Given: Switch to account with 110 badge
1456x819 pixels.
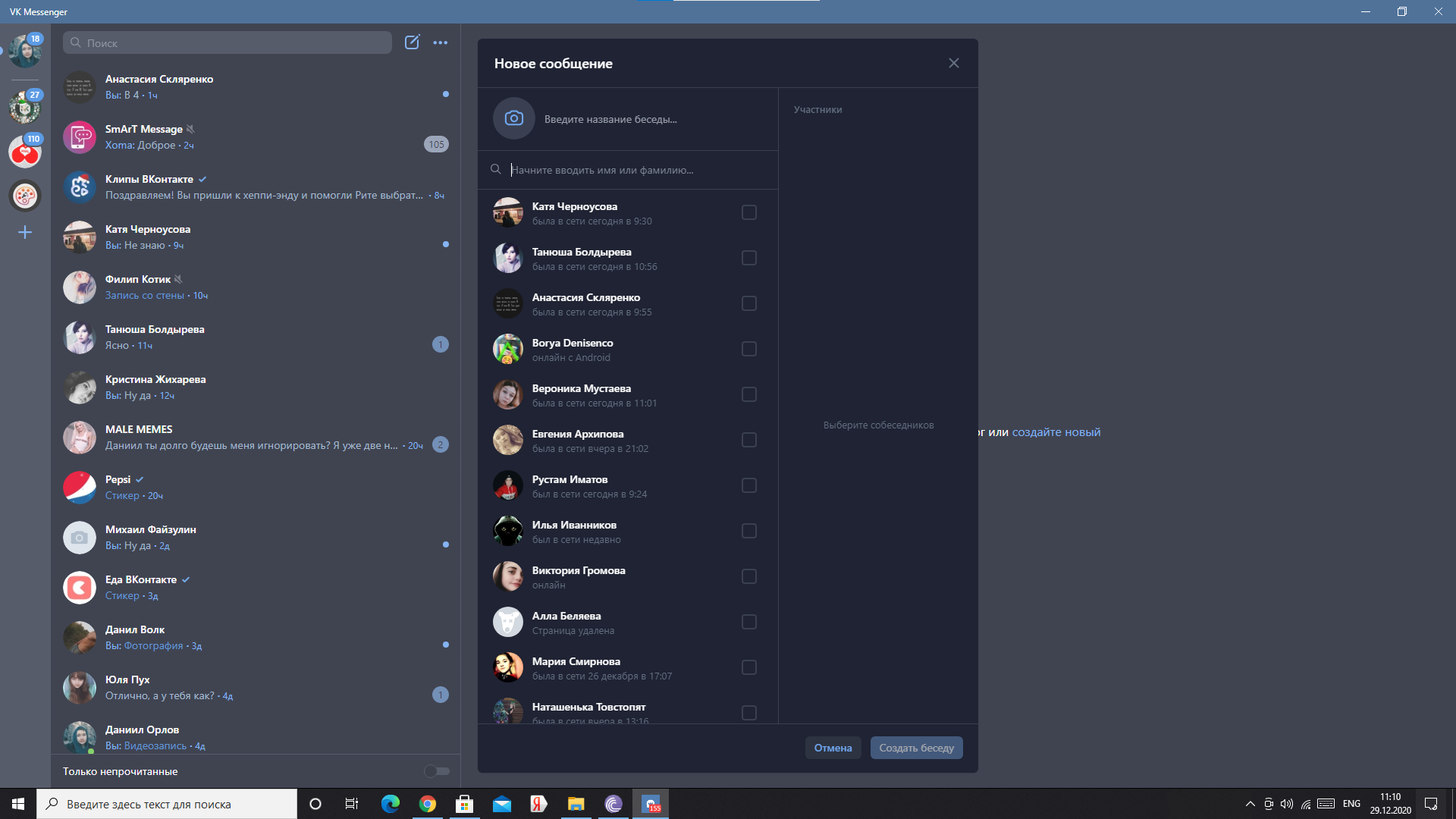Looking at the screenshot, I should 25,152.
